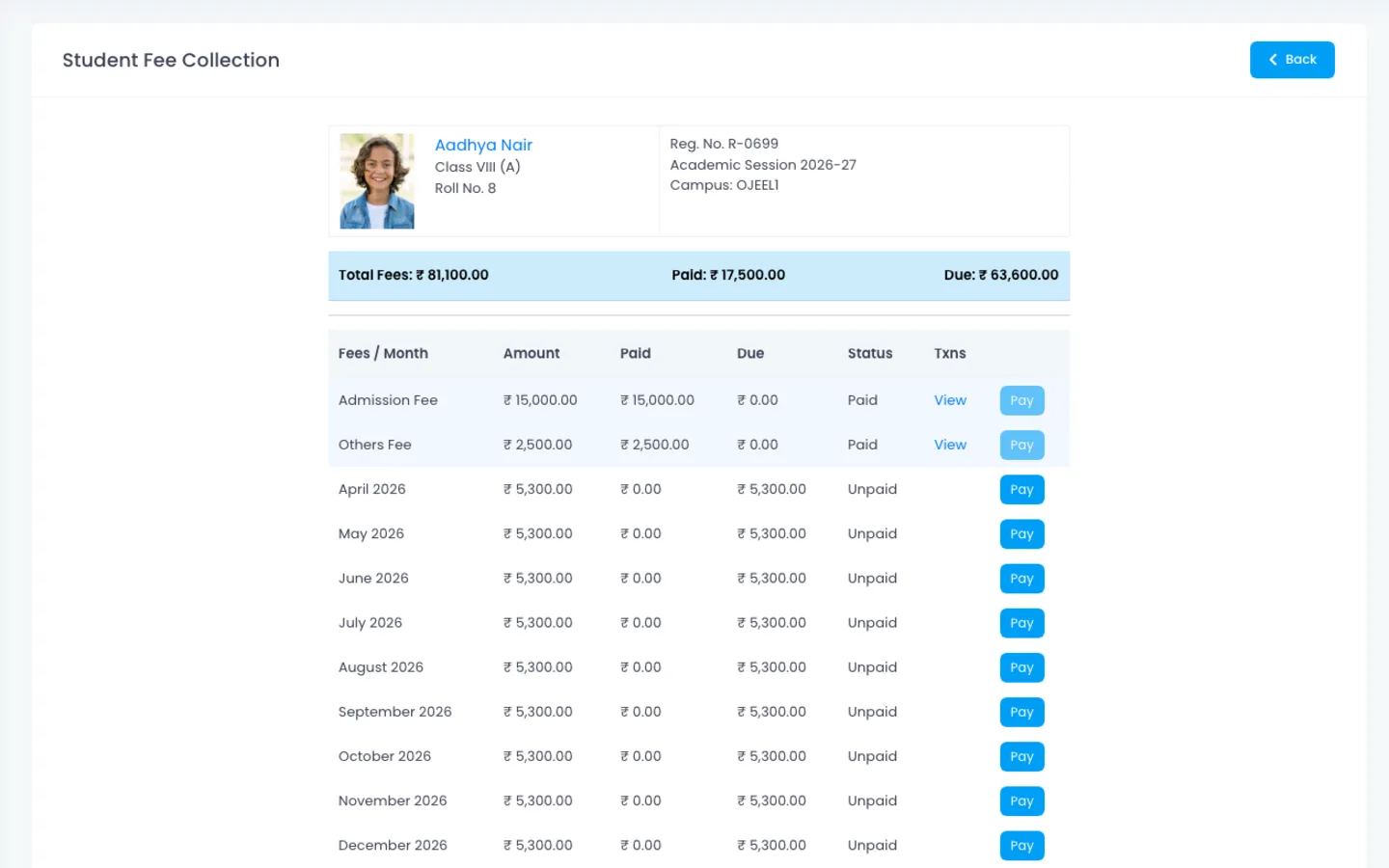Select the 'September 2026' row label

tap(395, 712)
